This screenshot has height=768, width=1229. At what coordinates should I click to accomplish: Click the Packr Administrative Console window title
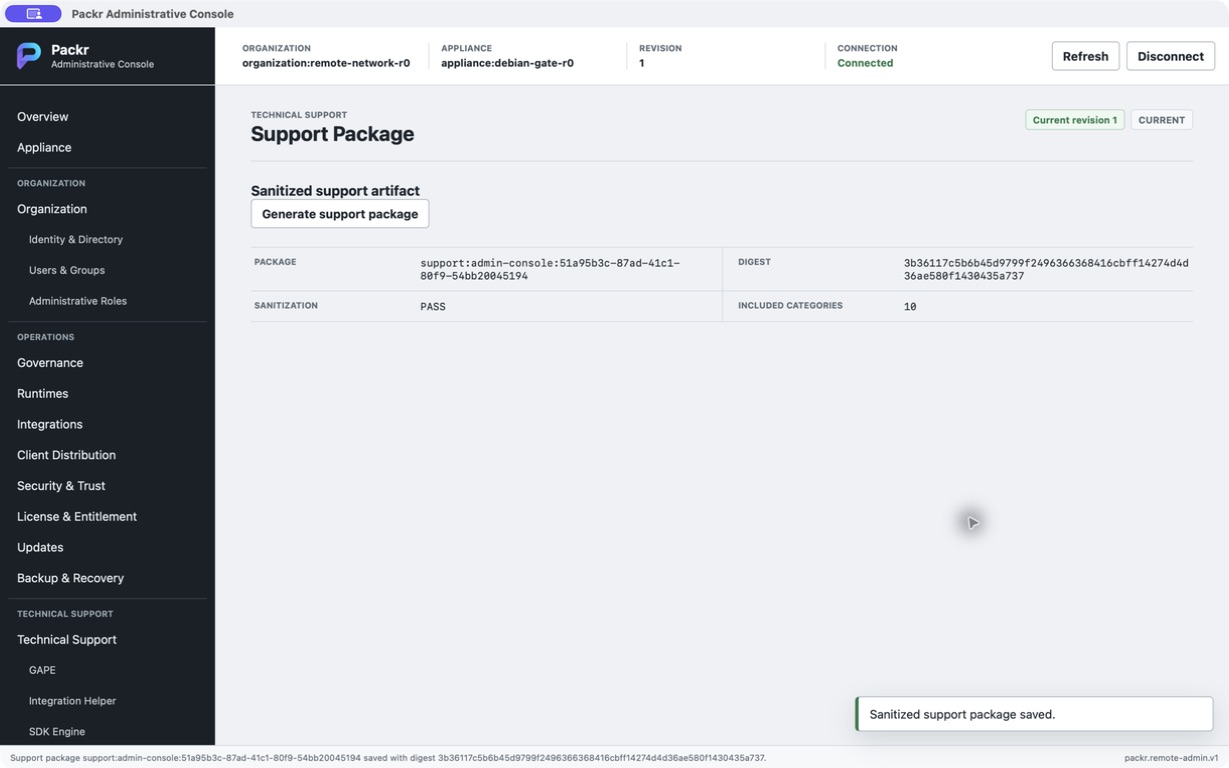152,14
